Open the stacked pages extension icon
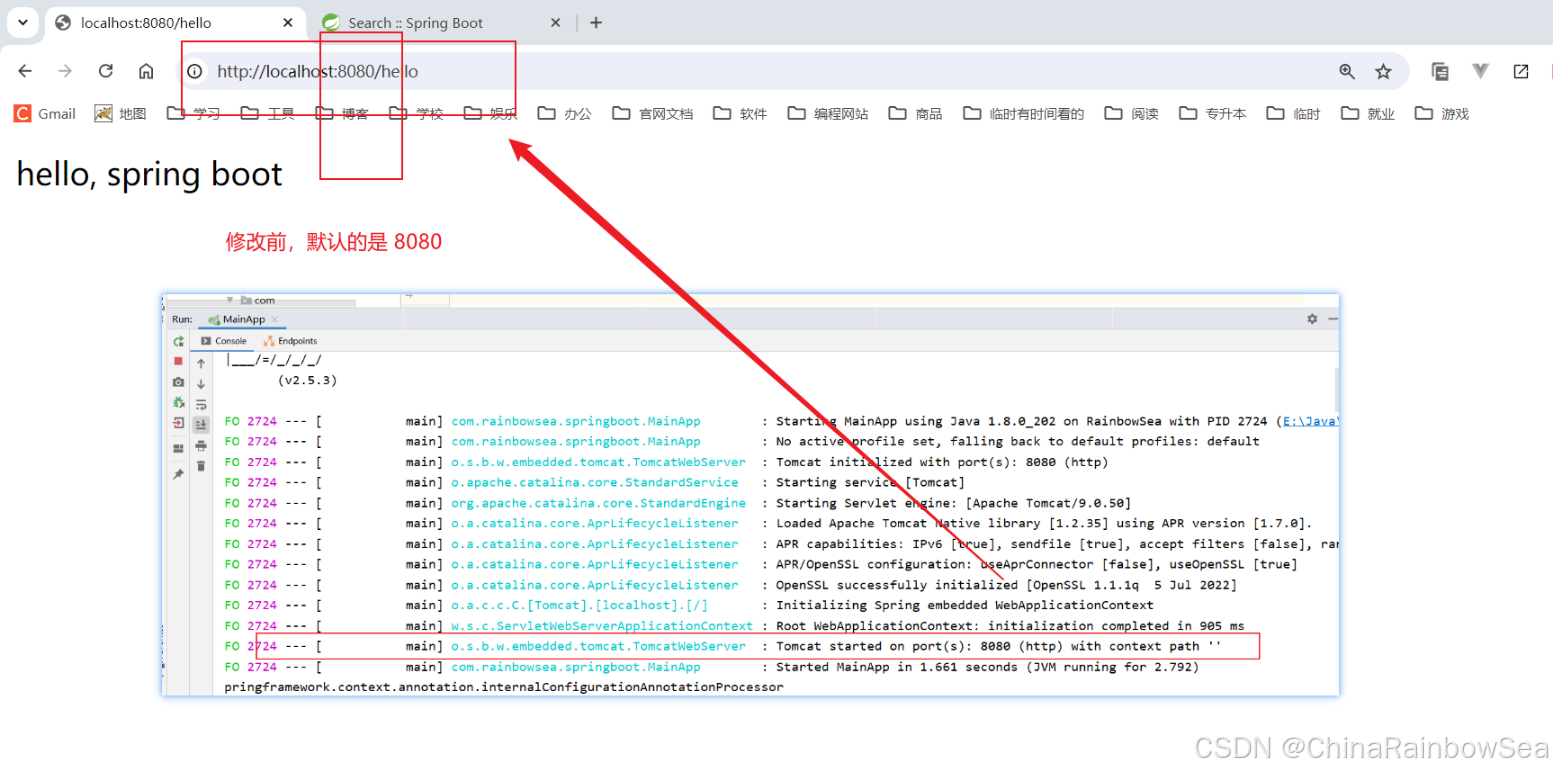This screenshot has width=1553, height=775. [x=1440, y=71]
